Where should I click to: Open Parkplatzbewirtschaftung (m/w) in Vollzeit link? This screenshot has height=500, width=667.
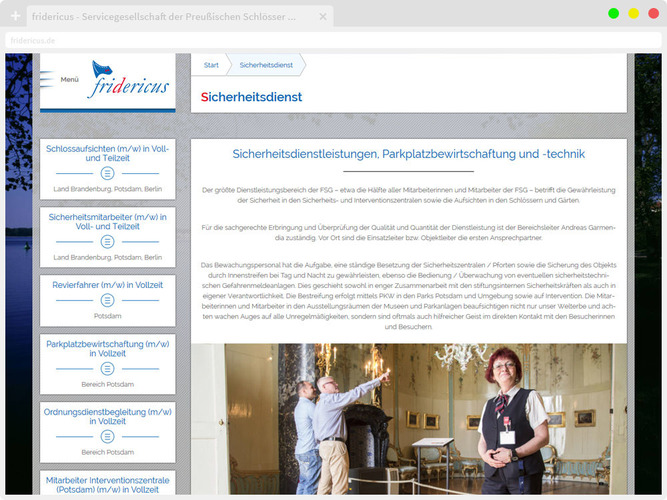[x=107, y=348]
